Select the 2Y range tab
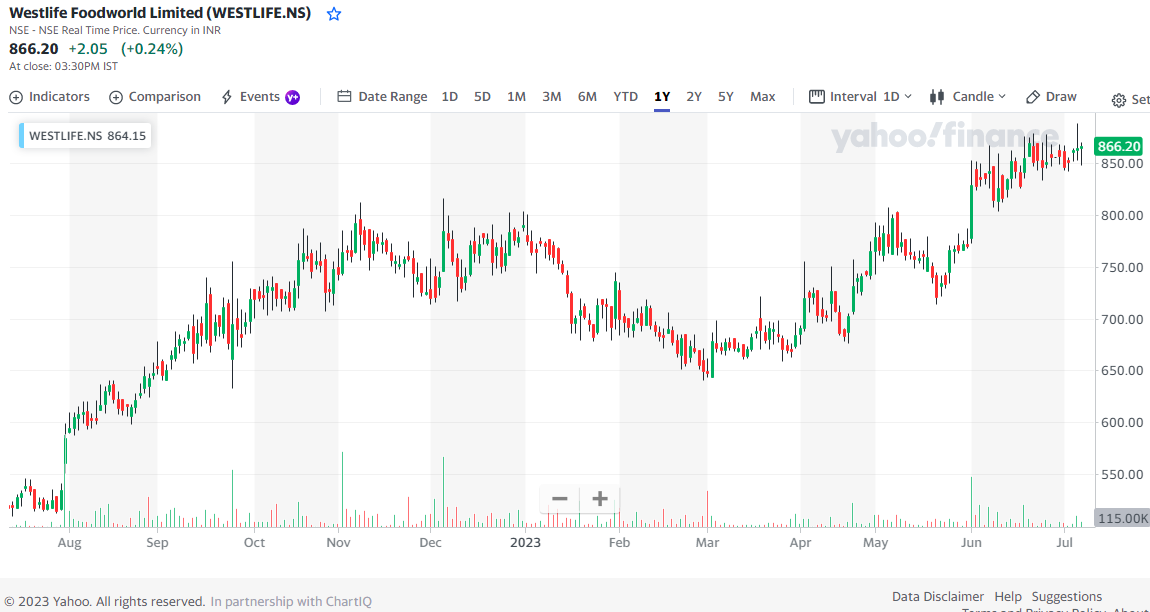 coord(694,97)
